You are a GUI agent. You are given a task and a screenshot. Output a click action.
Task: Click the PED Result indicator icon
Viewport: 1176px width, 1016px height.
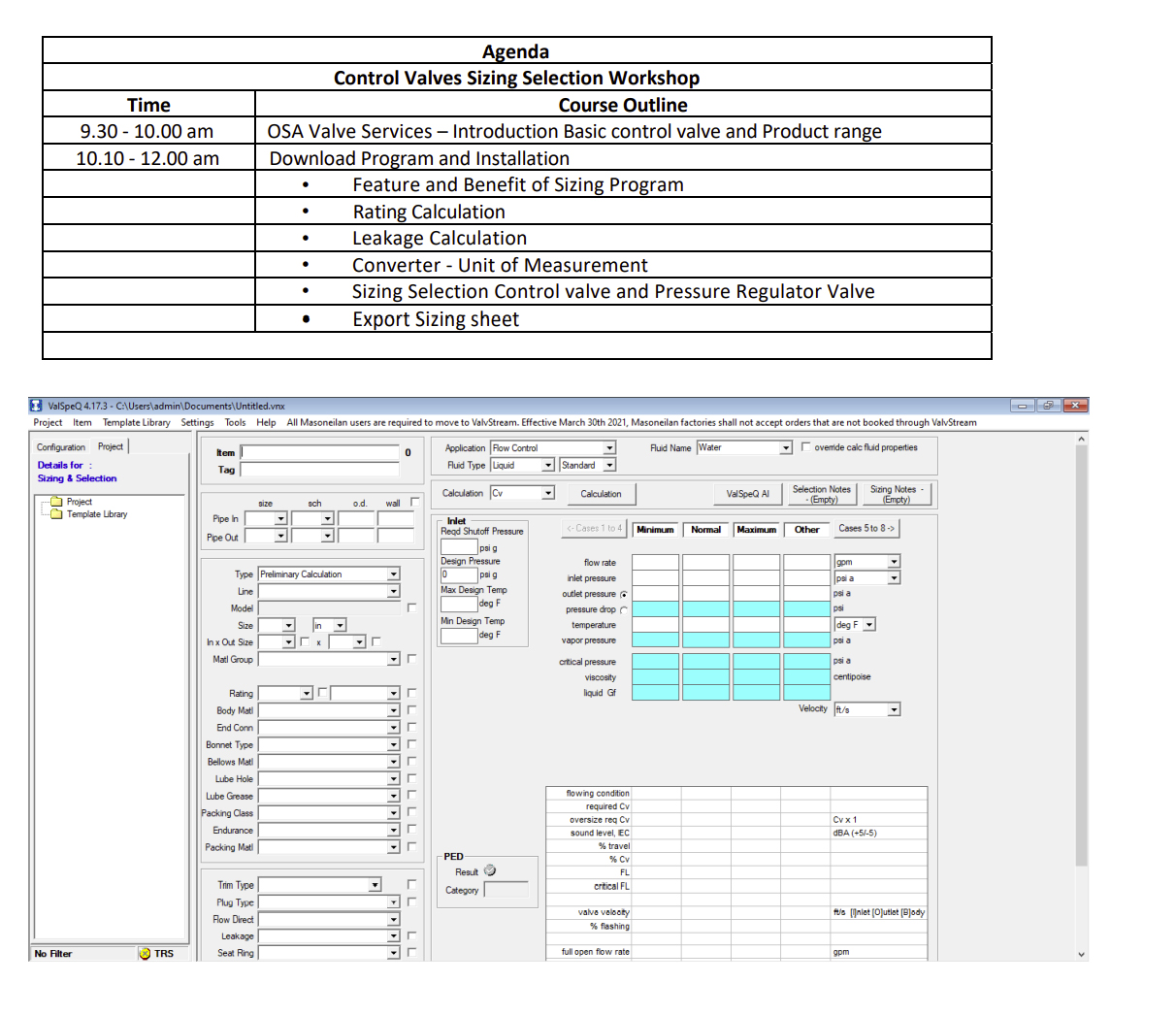tap(490, 870)
